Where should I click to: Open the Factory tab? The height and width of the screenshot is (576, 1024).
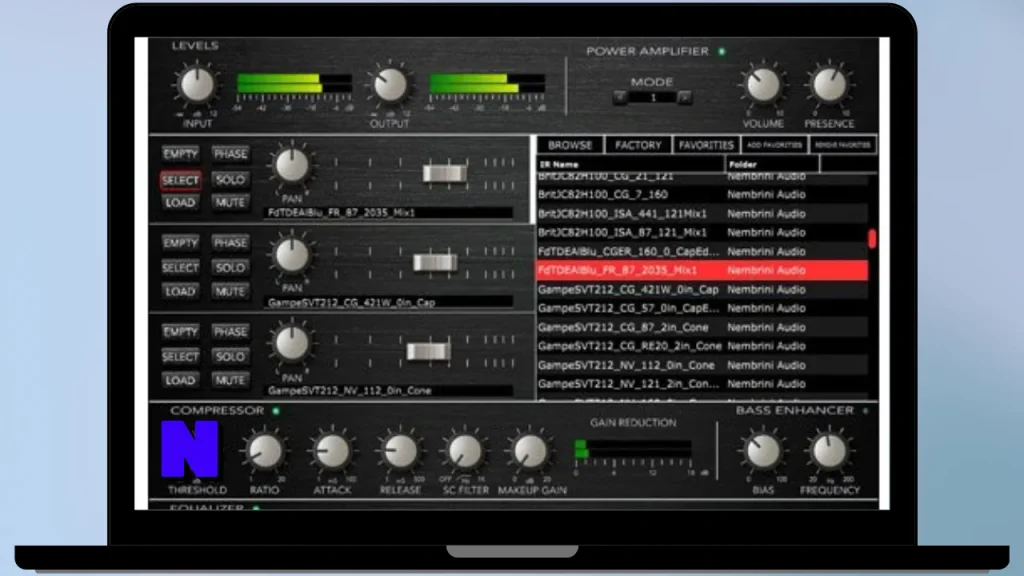638,145
